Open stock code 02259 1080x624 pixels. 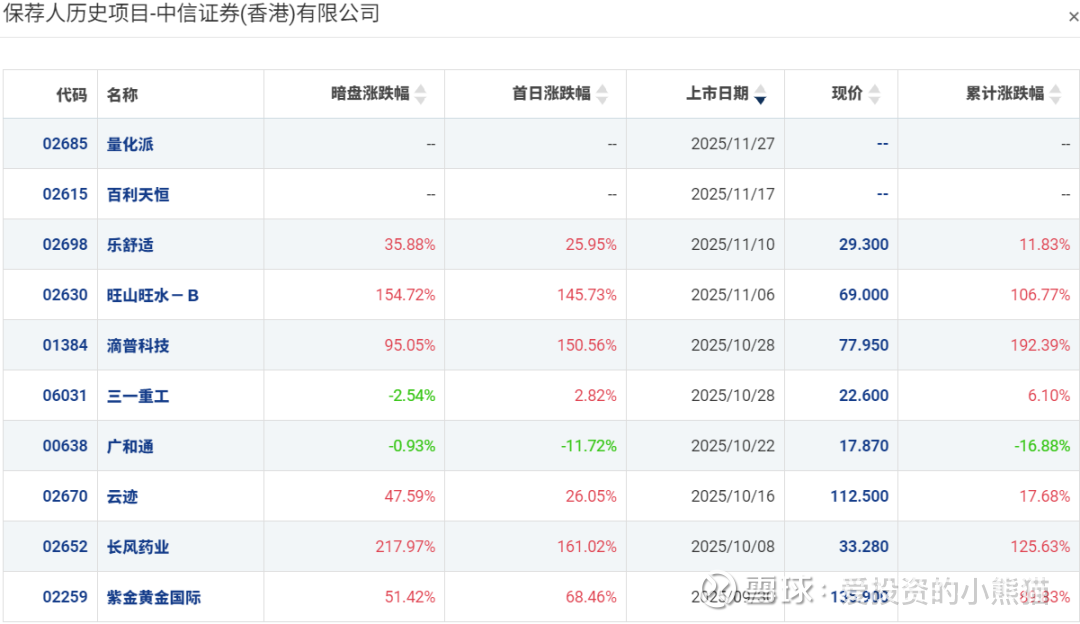[65, 596]
